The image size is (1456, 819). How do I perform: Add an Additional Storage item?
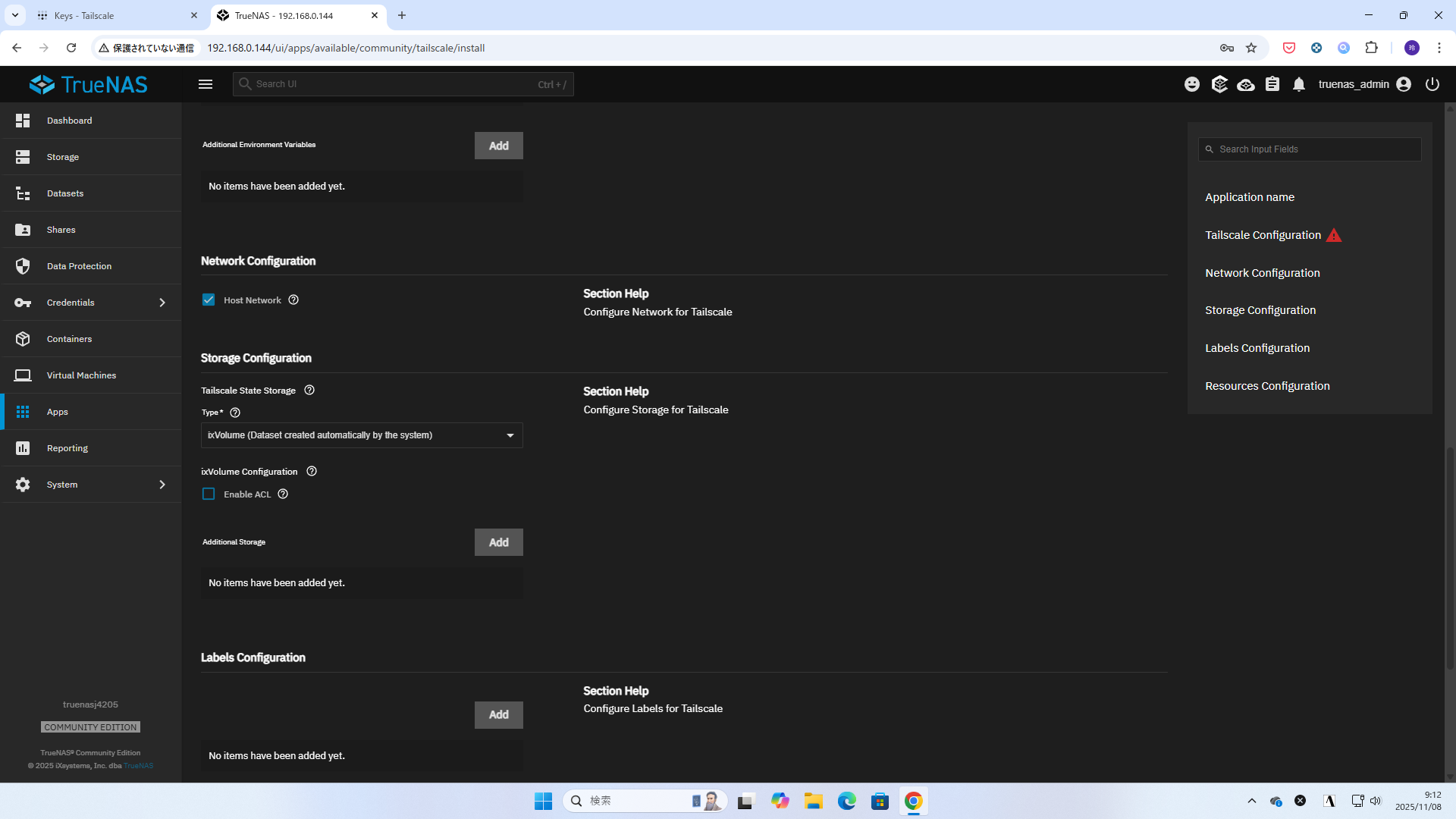point(498,542)
